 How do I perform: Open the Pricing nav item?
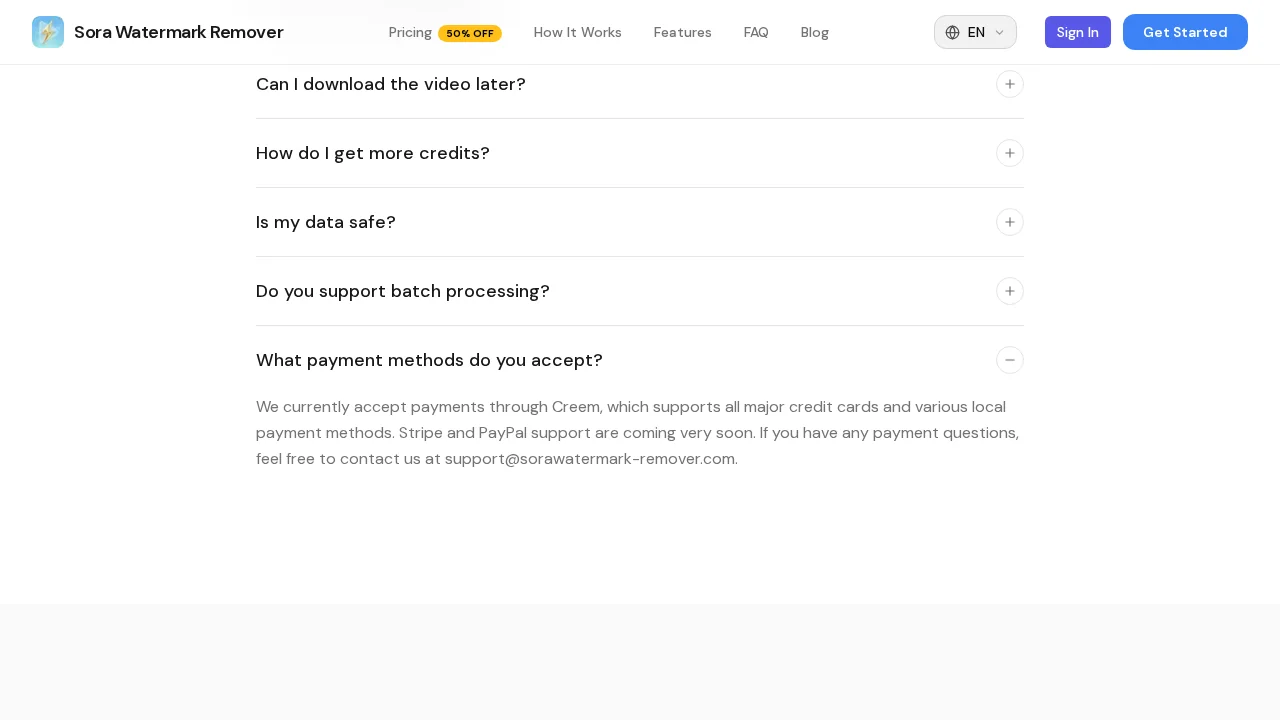point(410,32)
